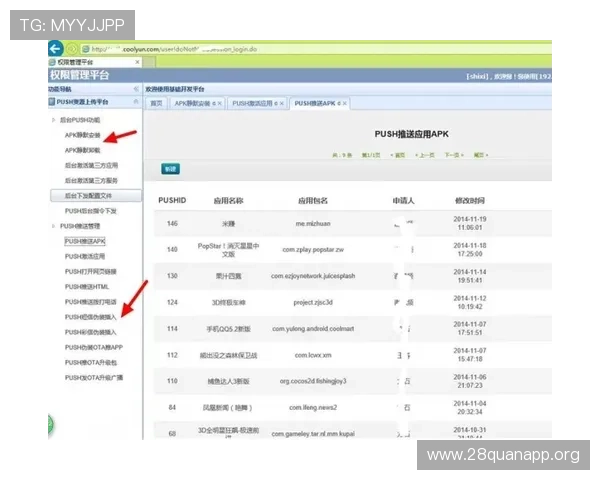
Task: Click the PUSHID column header
Action: [172, 200]
